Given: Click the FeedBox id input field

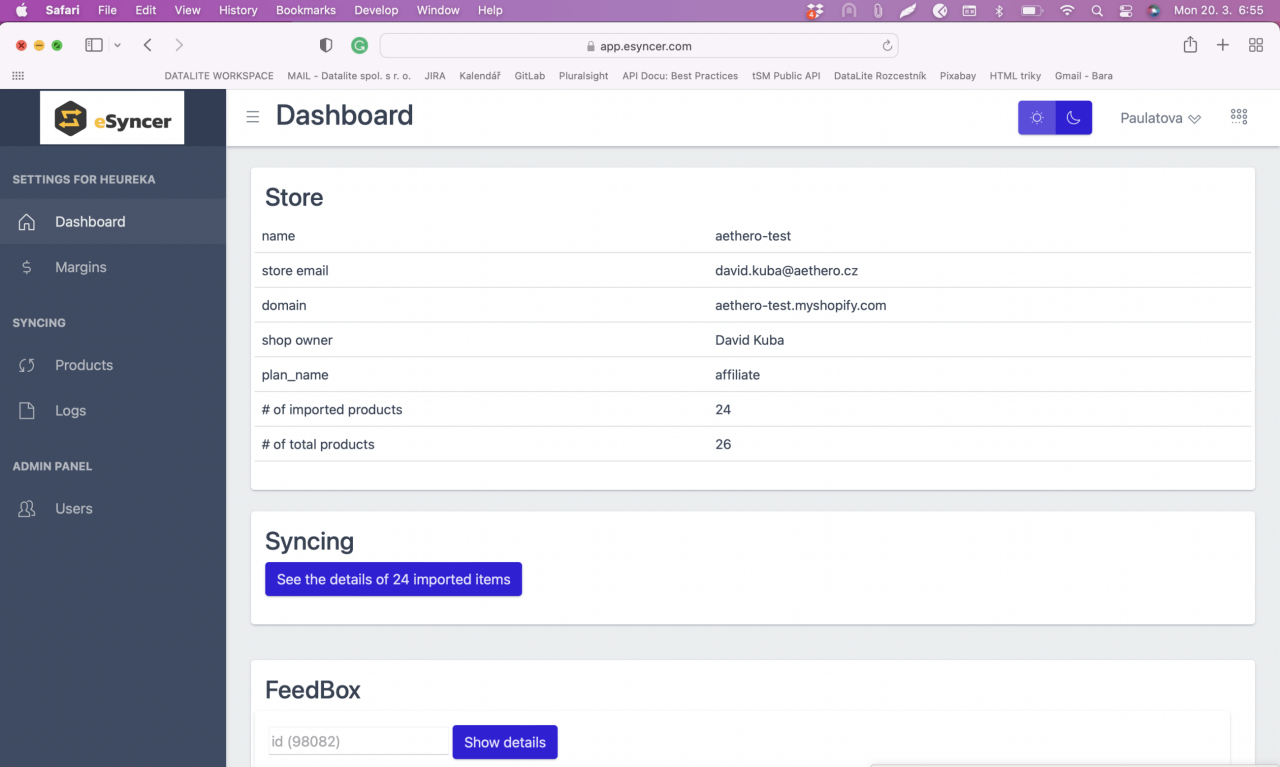Looking at the screenshot, I should pos(359,741).
